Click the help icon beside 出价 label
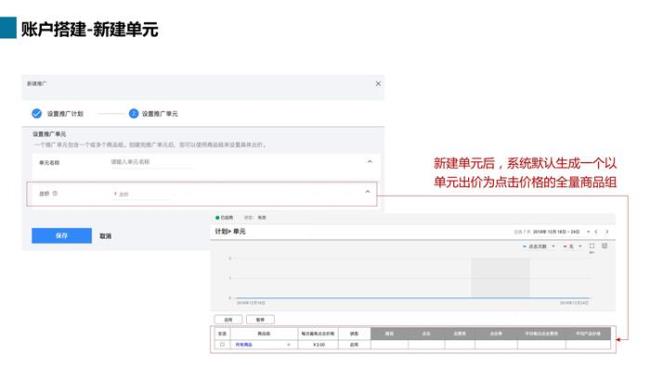This screenshot has width=650, height=365. (x=55, y=193)
